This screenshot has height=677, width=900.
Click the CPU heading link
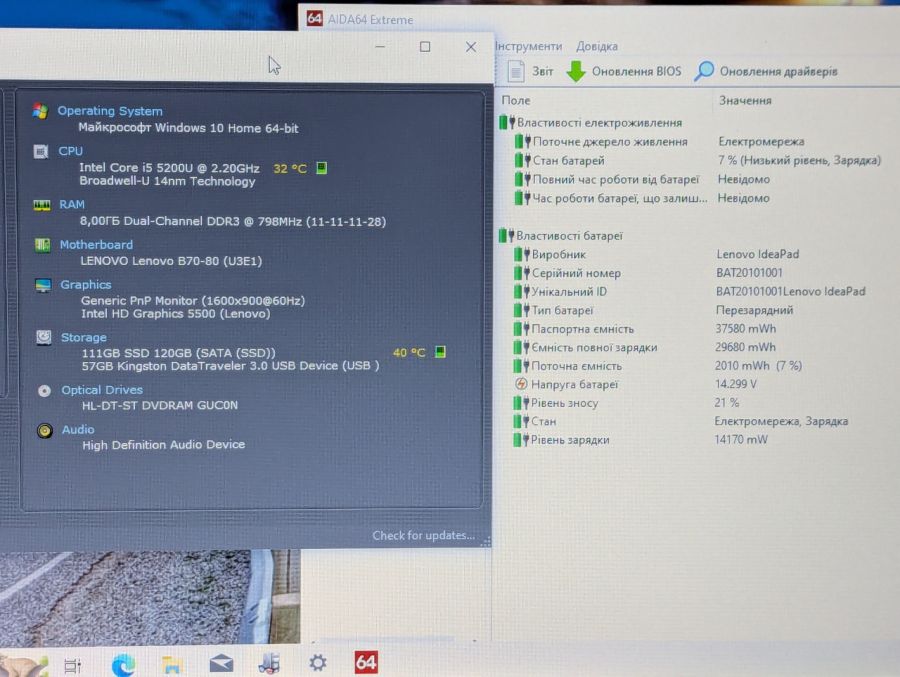[71, 151]
